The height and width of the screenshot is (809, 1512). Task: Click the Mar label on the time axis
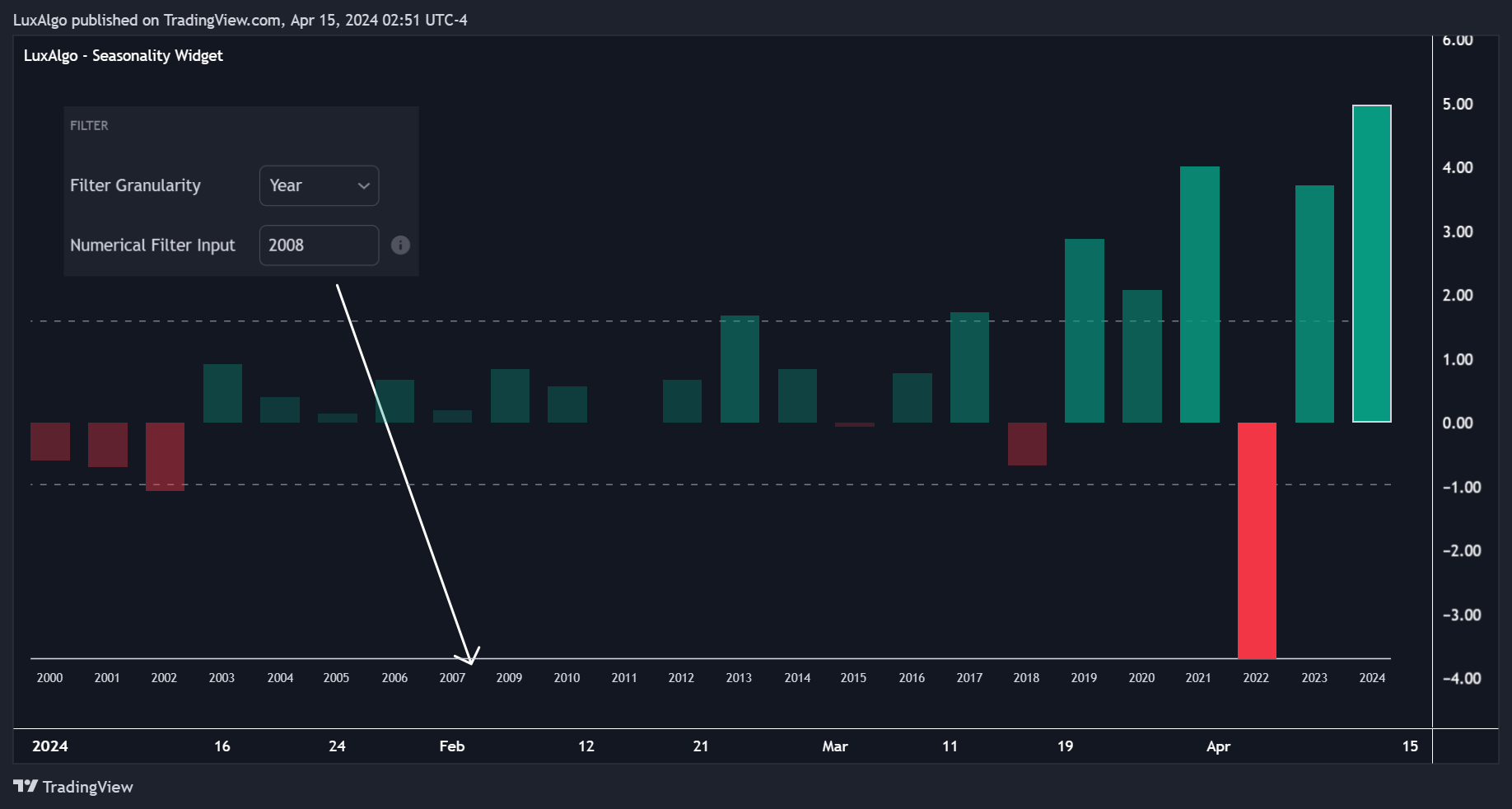pos(835,746)
